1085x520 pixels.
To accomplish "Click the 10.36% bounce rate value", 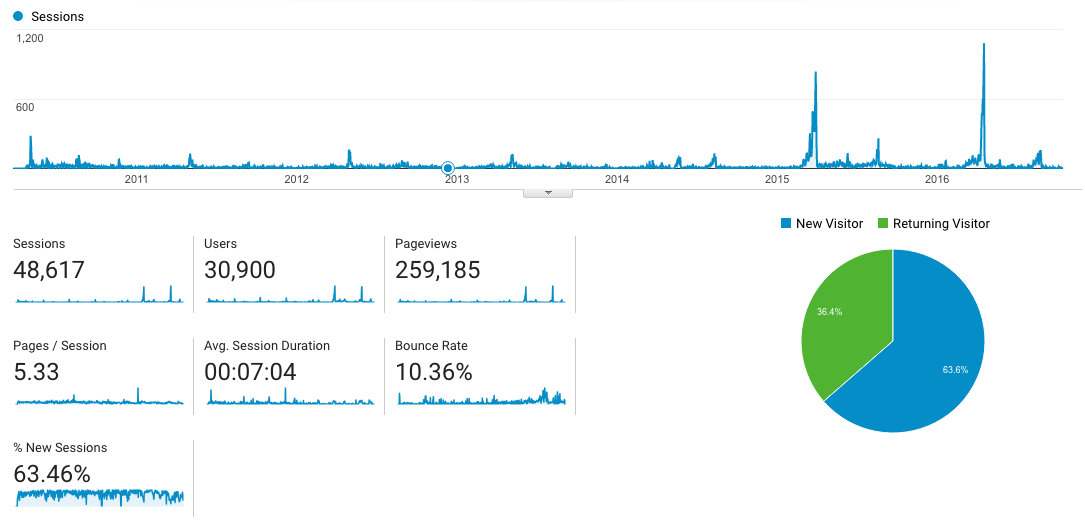I will 433,372.
